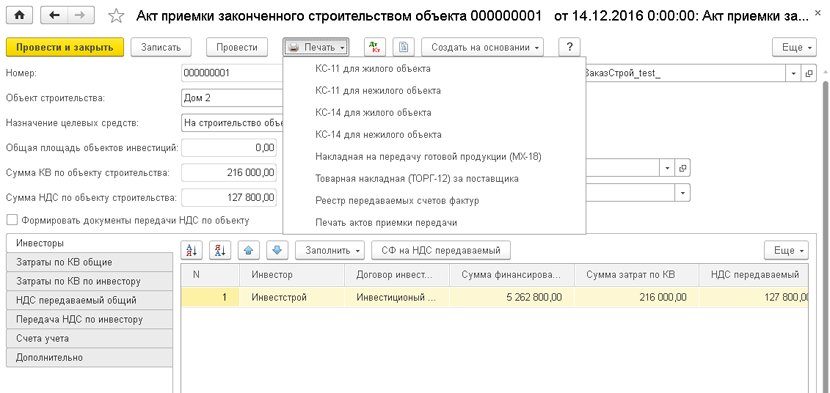This screenshot has width=830, height=393.
Task: Move selected row up
Action: 249,251
